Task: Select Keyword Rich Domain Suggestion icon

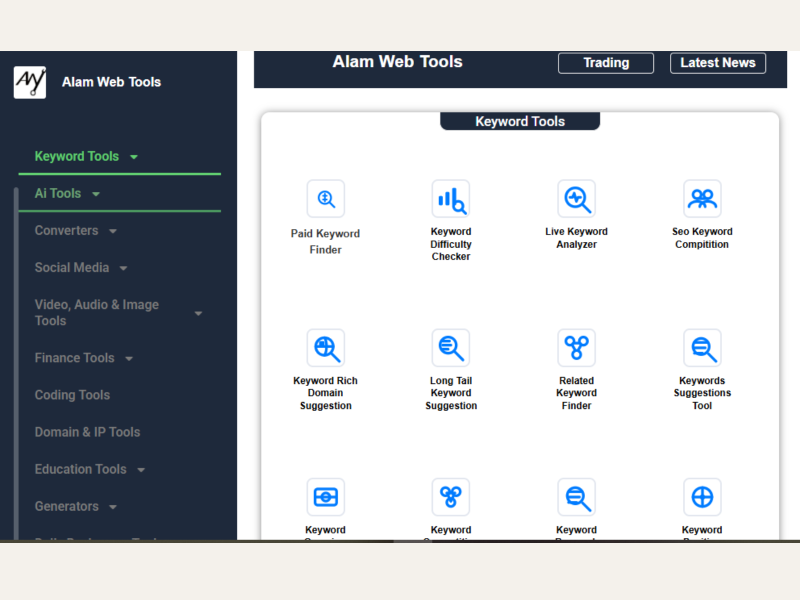Action: [x=326, y=348]
